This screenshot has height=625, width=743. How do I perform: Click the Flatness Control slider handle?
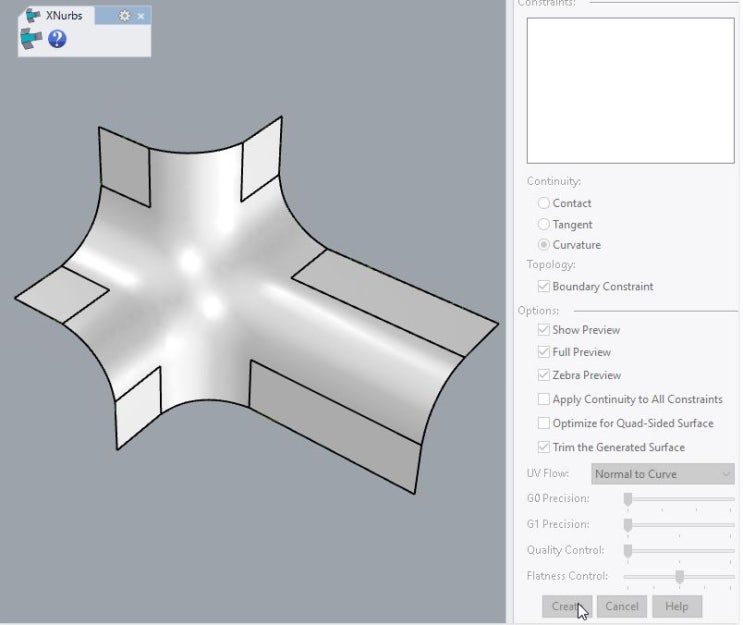680,577
